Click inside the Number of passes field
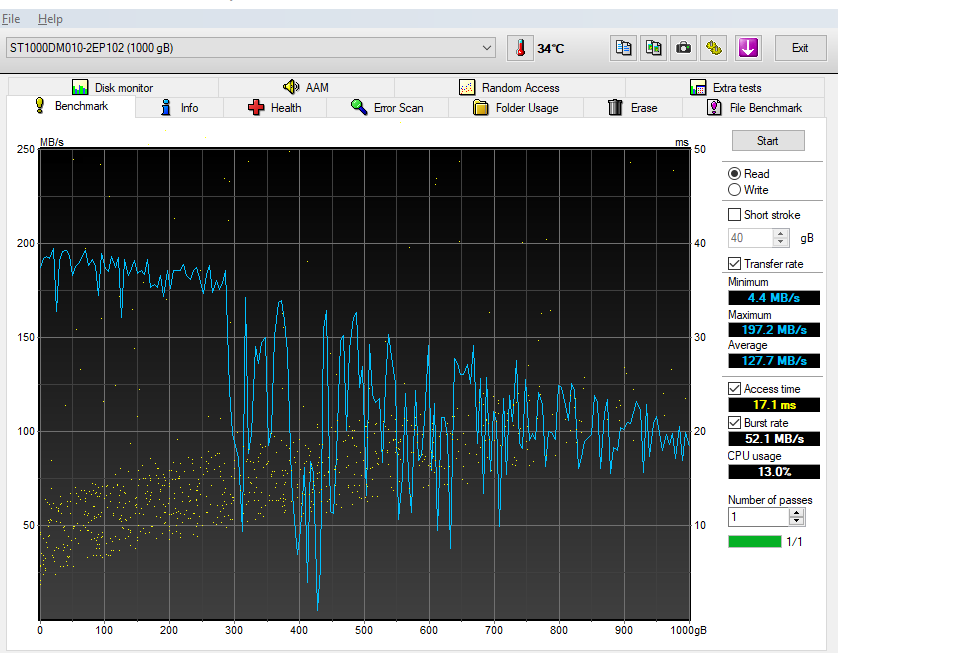Screen dimensions: 960x653 click(x=757, y=517)
